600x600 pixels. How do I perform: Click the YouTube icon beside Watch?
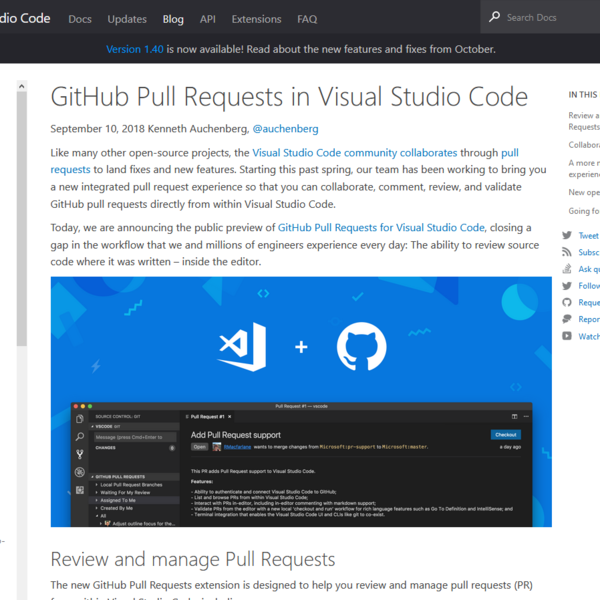[x=567, y=336]
